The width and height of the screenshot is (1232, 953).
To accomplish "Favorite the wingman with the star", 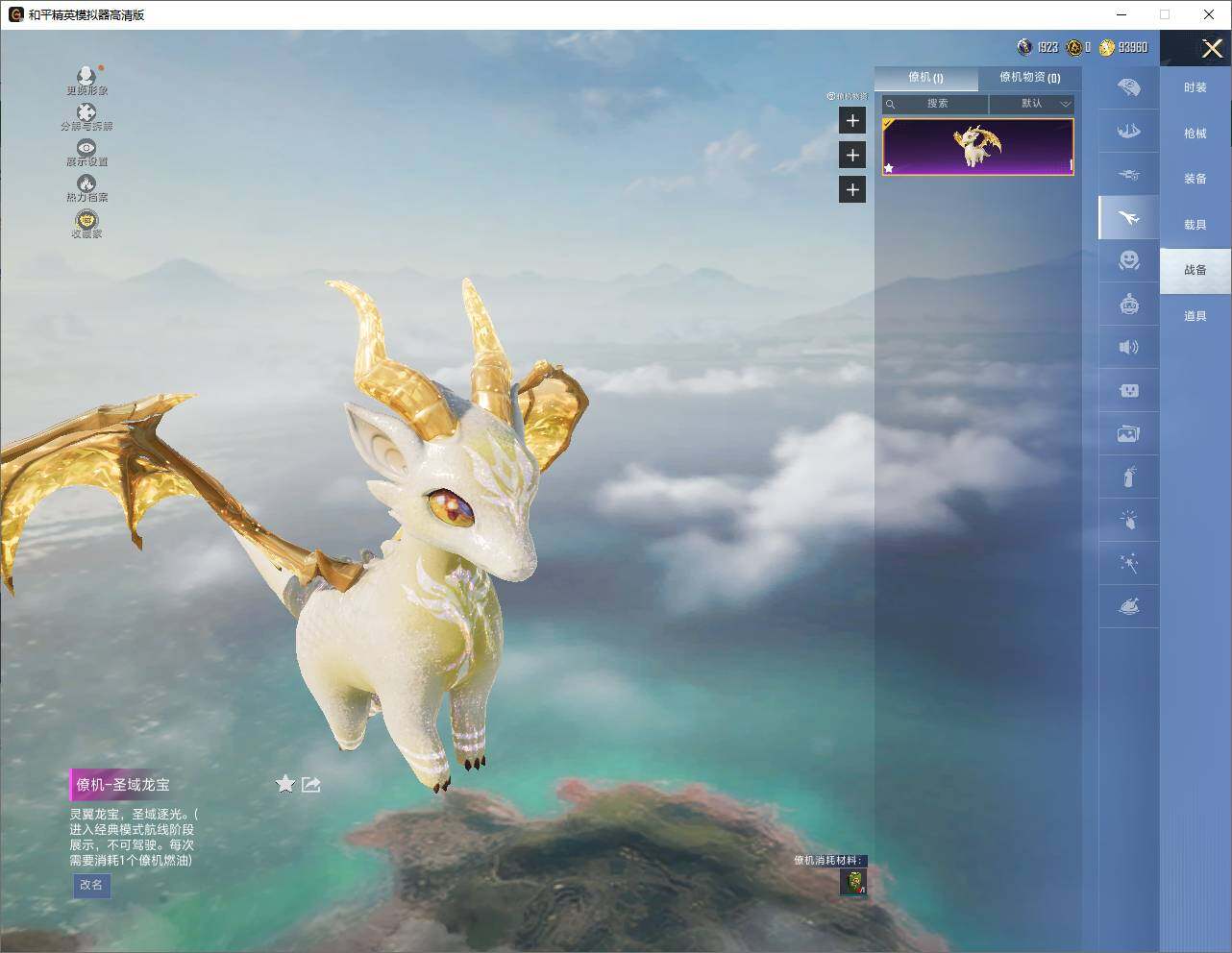I will (x=285, y=784).
